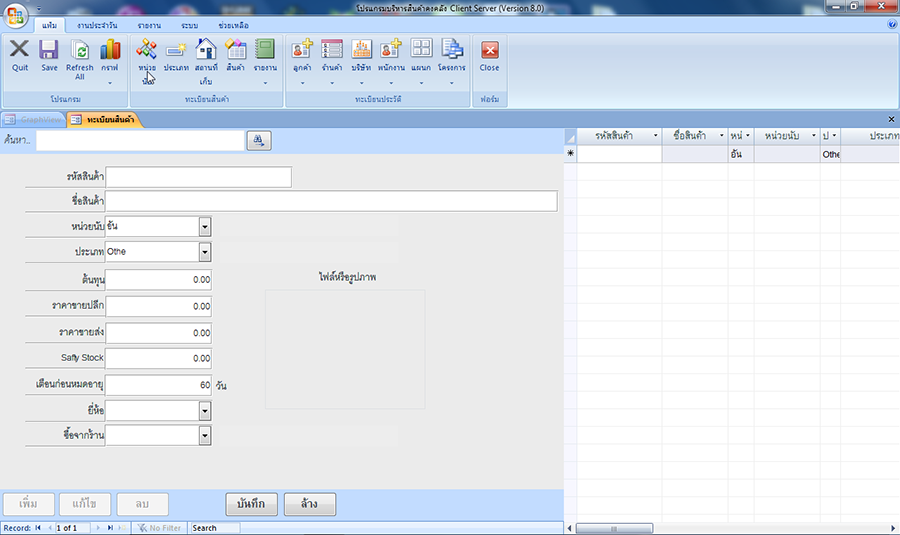Open the ประเภท Othe combo box

coord(204,252)
